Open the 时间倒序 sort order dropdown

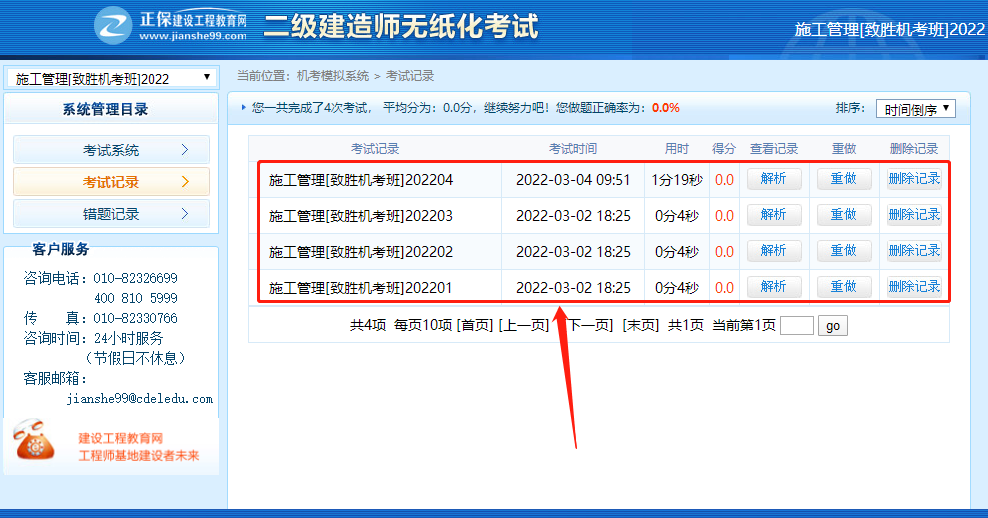(x=915, y=109)
